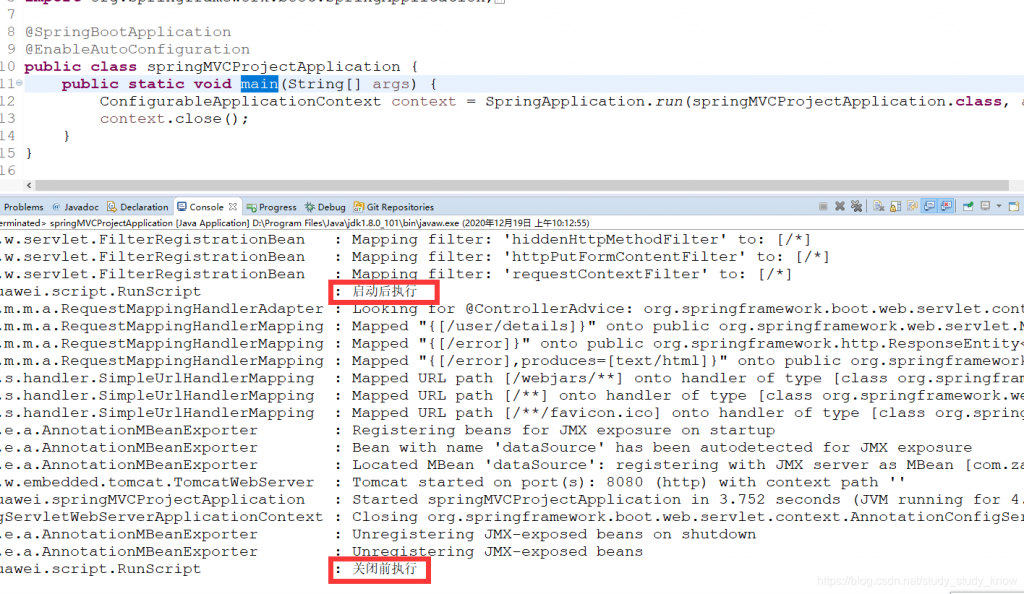Open a new Console view
Screen dimensions: 1024x594
pyautogui.click(x=1014, y=206)
